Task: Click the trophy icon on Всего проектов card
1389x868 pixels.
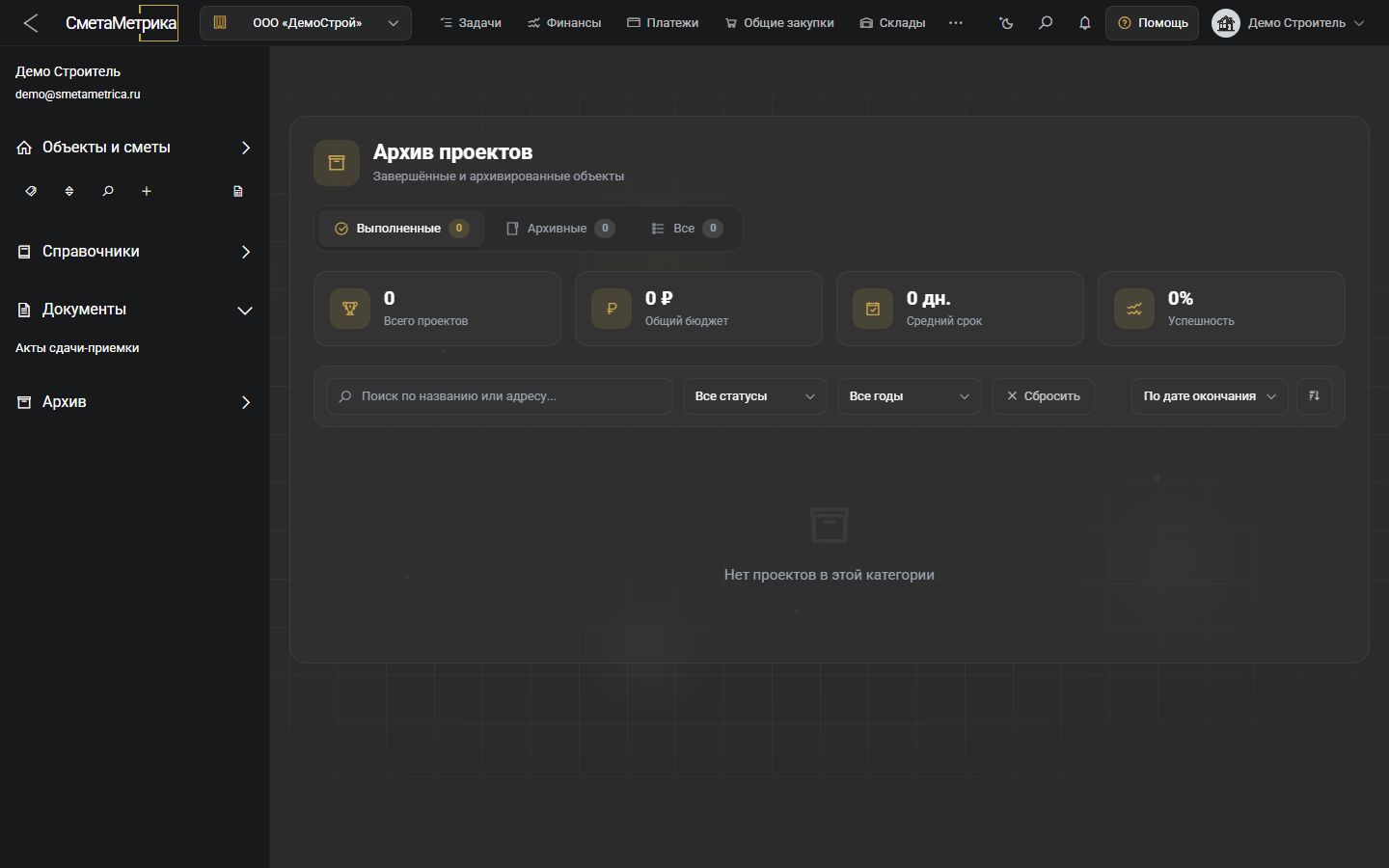Action: pos(350,309)
